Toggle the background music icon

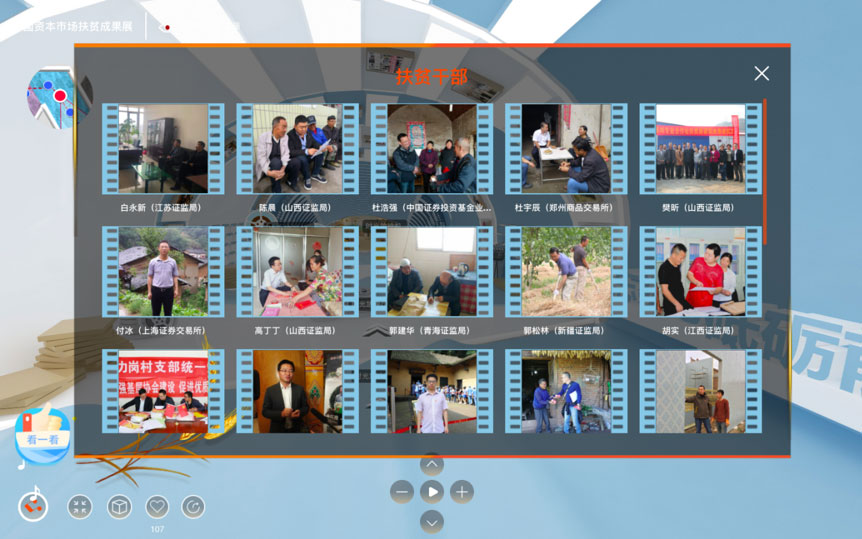(x=33, y=506)
